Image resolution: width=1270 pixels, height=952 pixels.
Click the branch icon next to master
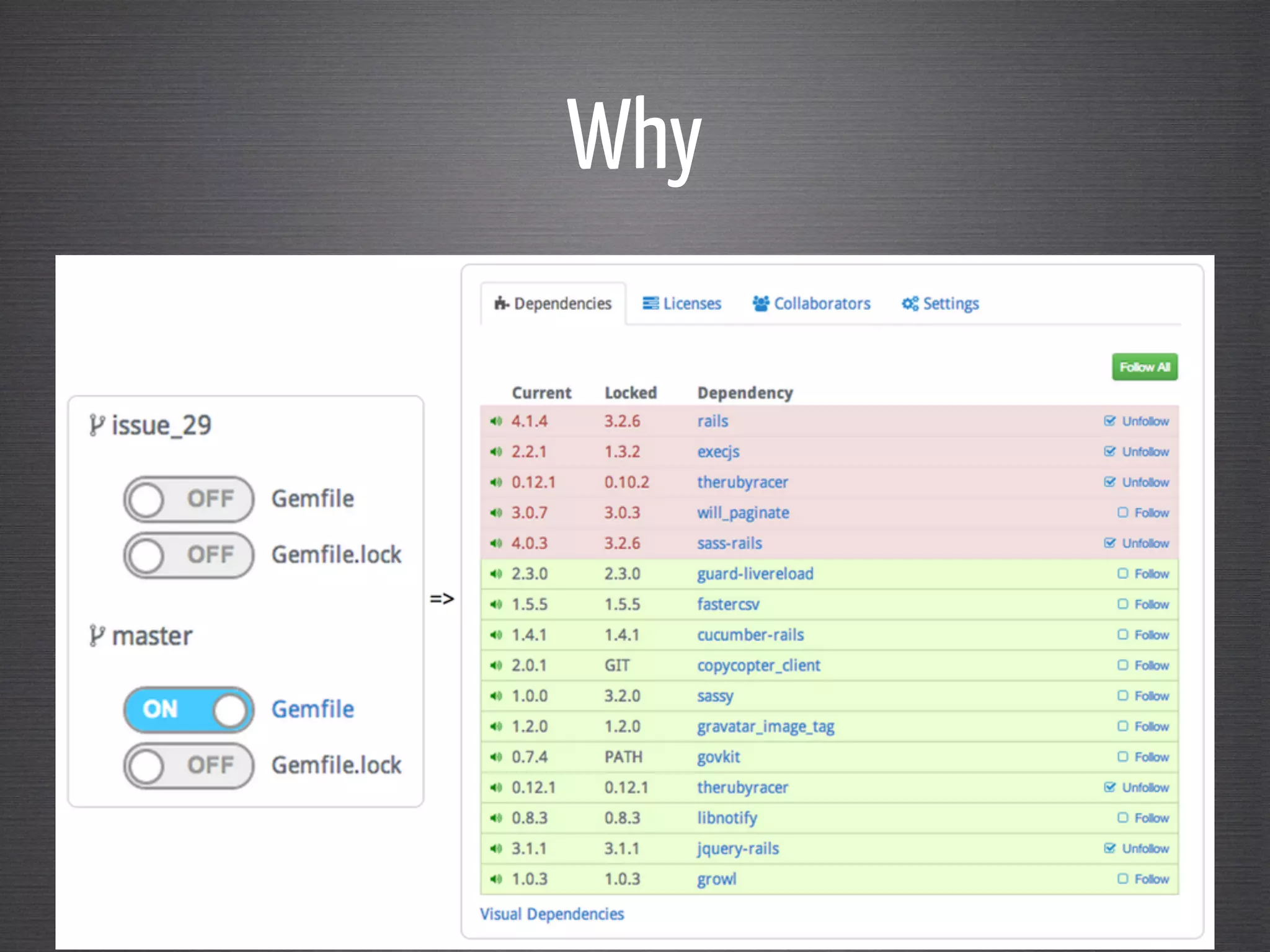[97, 636]
